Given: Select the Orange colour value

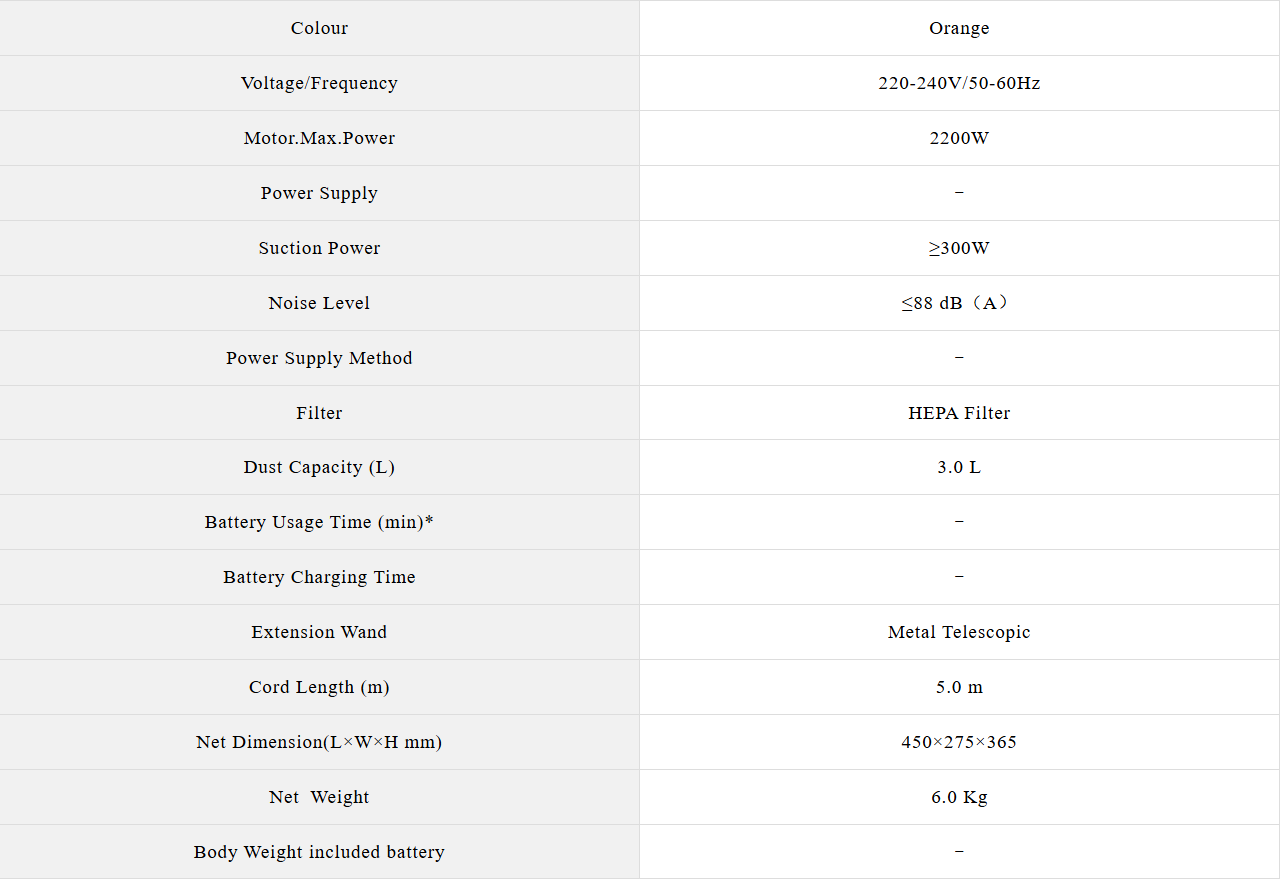Looking at the screenshot, I should point(959,28).
